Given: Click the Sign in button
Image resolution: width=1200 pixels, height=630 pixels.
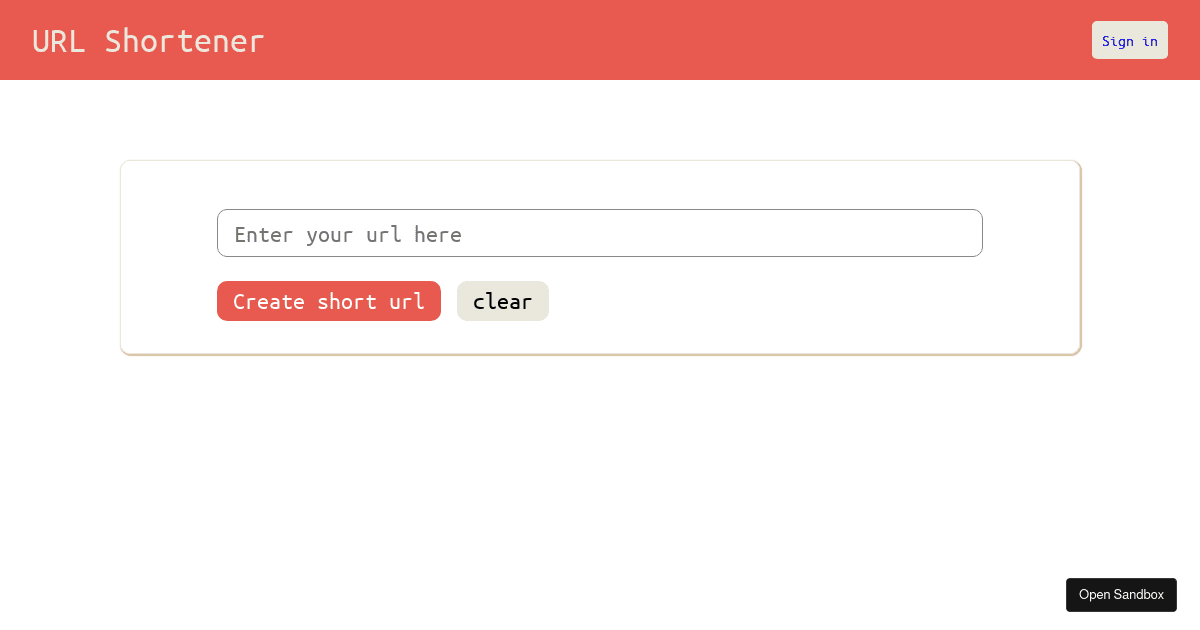Looking at the screenshot, I should [1129, 40].
